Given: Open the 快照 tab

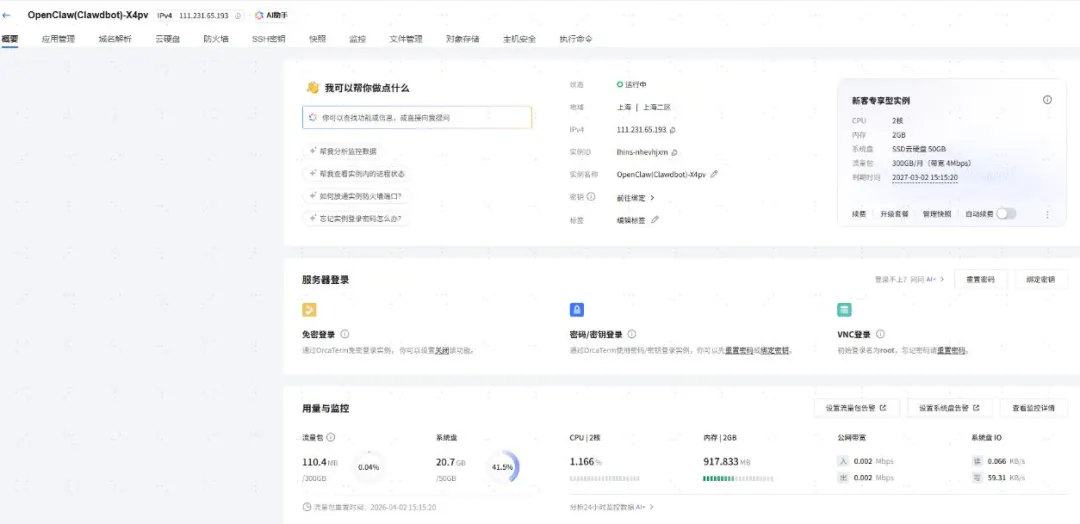Looking at the screenshot, I should (x=318, y=39).
